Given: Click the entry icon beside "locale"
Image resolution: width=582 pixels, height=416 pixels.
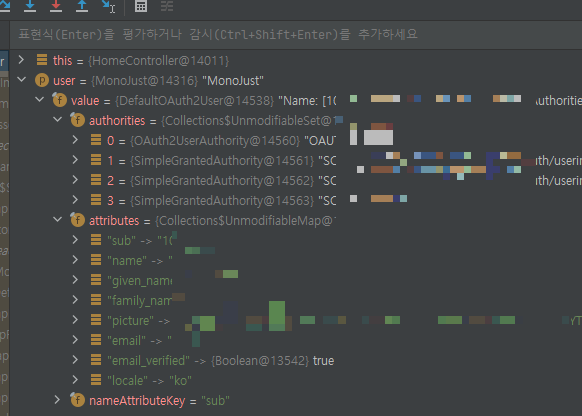Looking at the screenshot, I should [96, 380].
